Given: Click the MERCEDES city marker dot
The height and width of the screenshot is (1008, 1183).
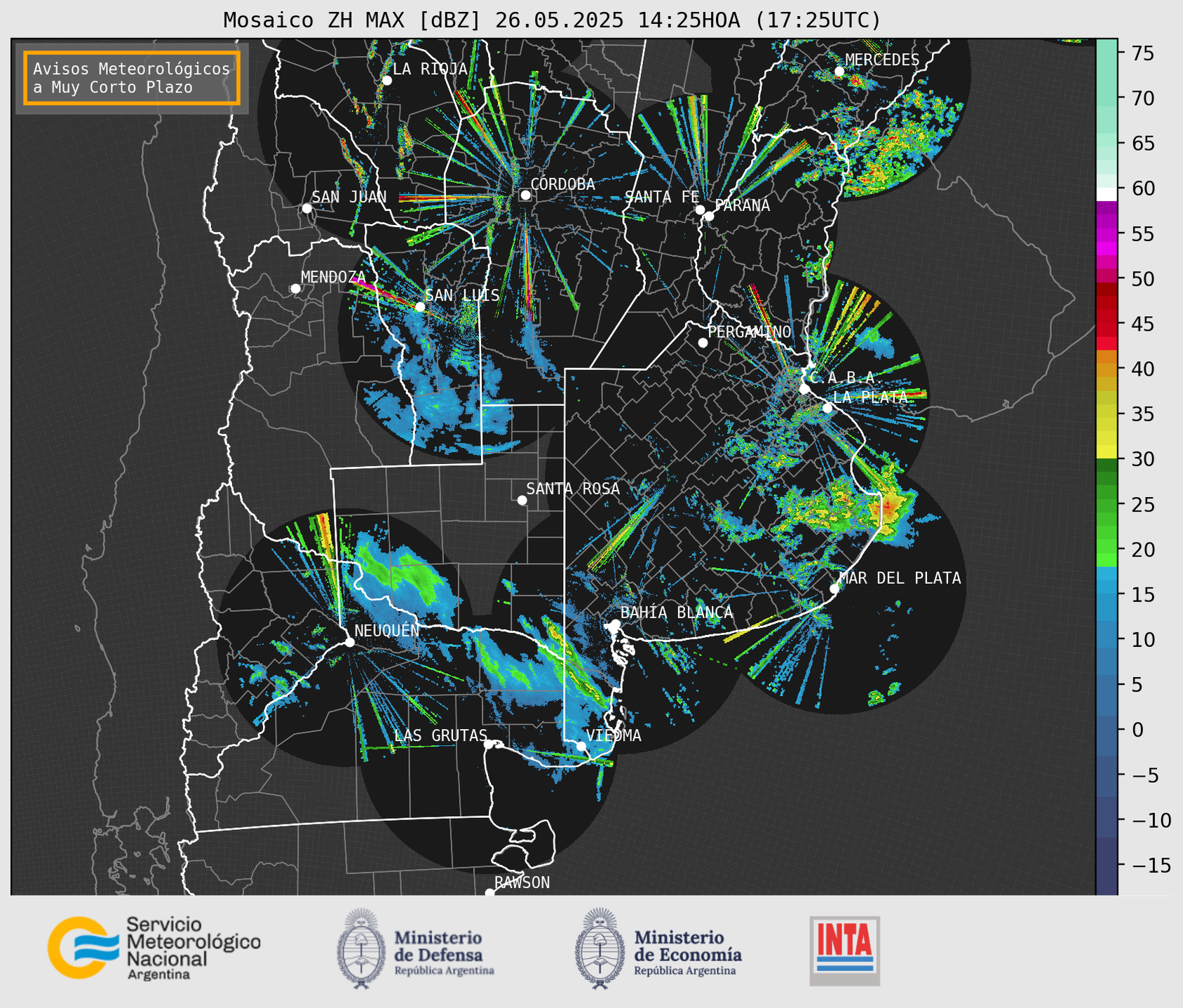Looking at the screenshot, I should (x=839, y=71).
